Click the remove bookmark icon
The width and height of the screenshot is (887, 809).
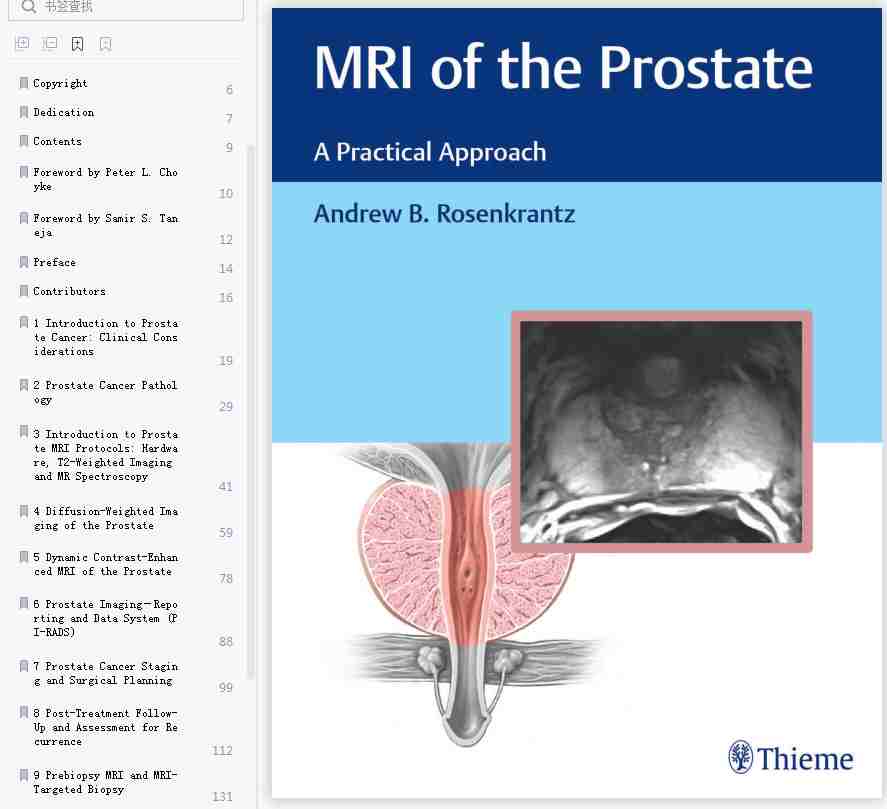pyautogui.click(x=105, y=44)
